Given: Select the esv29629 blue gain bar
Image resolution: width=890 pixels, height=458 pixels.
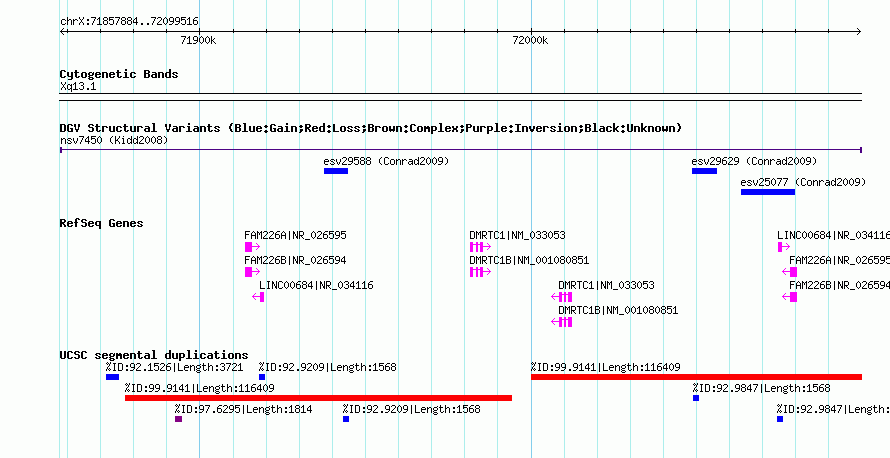Looking at the screenshot, I should (x=704, y=171).
